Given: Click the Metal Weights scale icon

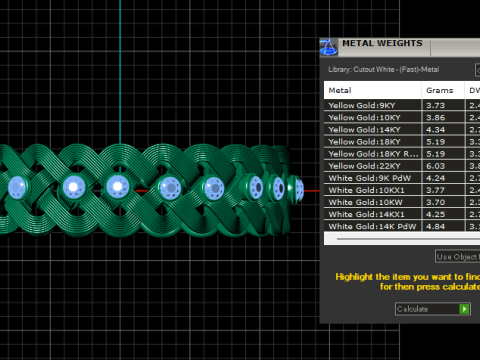Looking at the screenshot, I should [328, 47].
